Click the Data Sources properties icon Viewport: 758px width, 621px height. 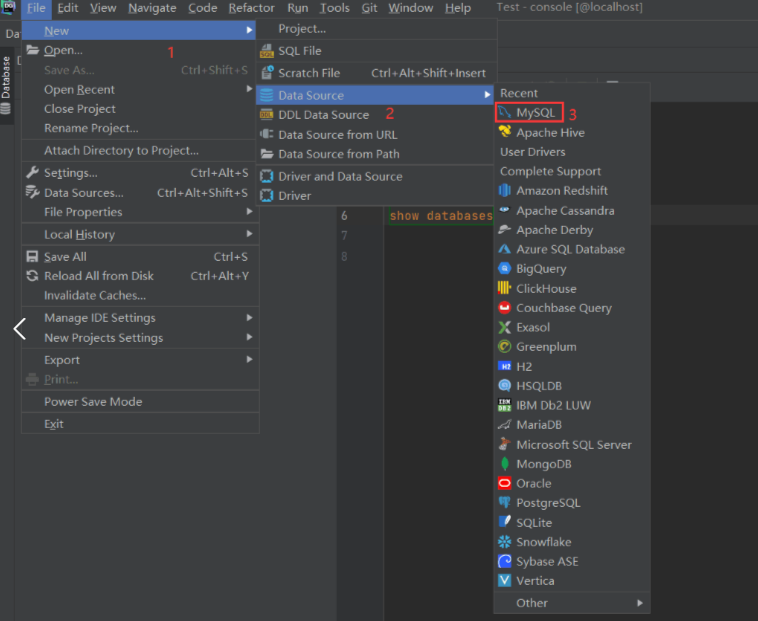[32, 192]
